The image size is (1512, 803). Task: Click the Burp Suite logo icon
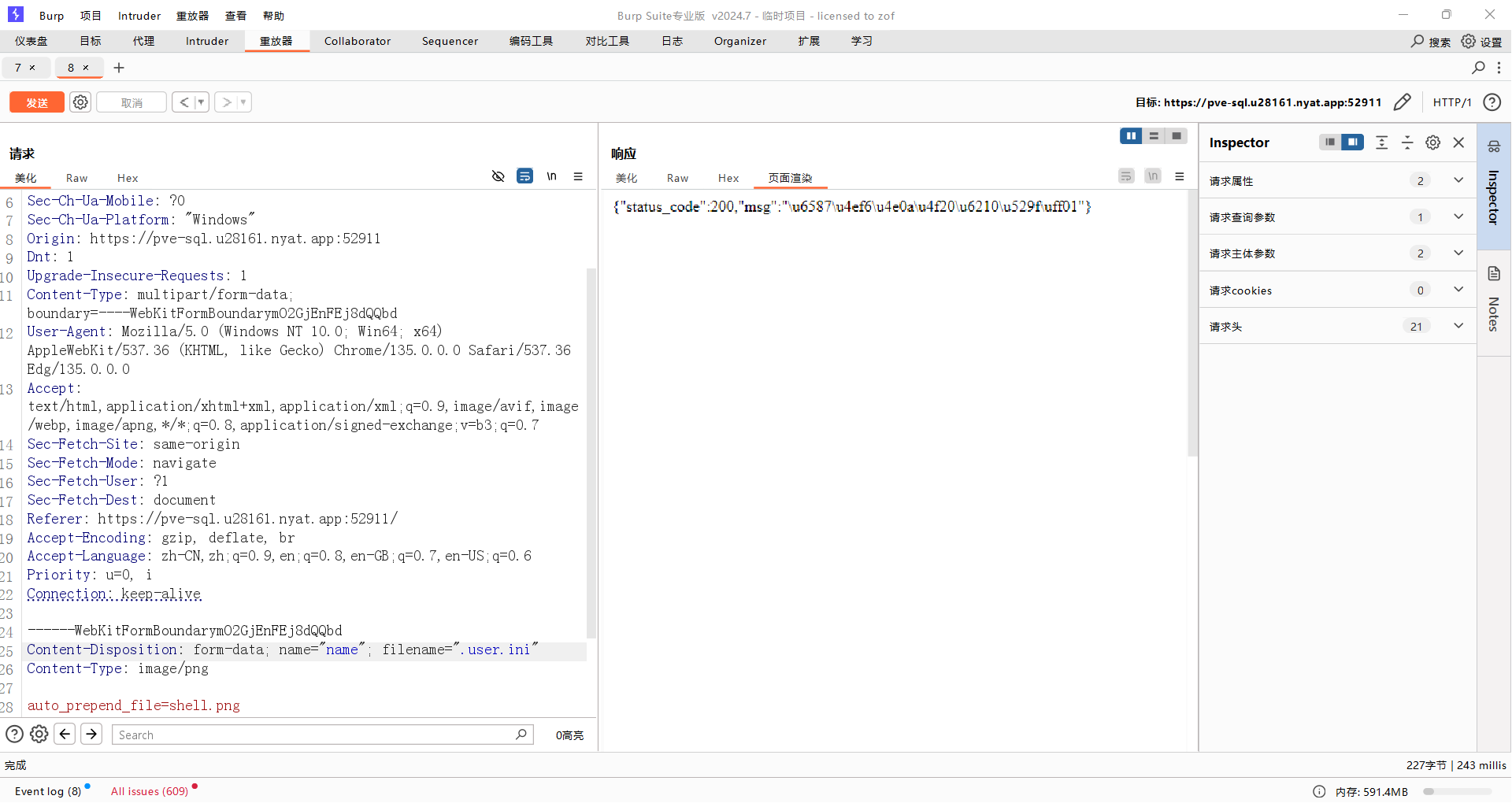pyautogui.click(x=16, y=14)
